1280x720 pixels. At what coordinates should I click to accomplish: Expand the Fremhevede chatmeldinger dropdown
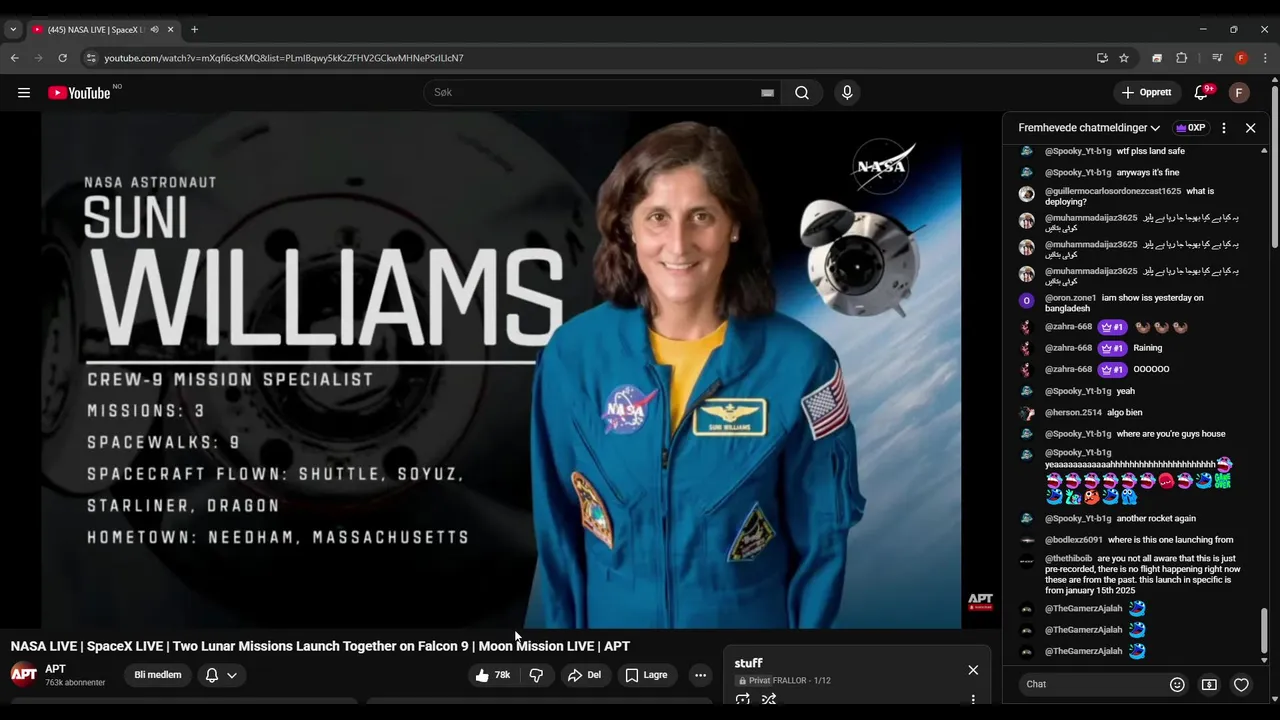(x=1089, y=128)
